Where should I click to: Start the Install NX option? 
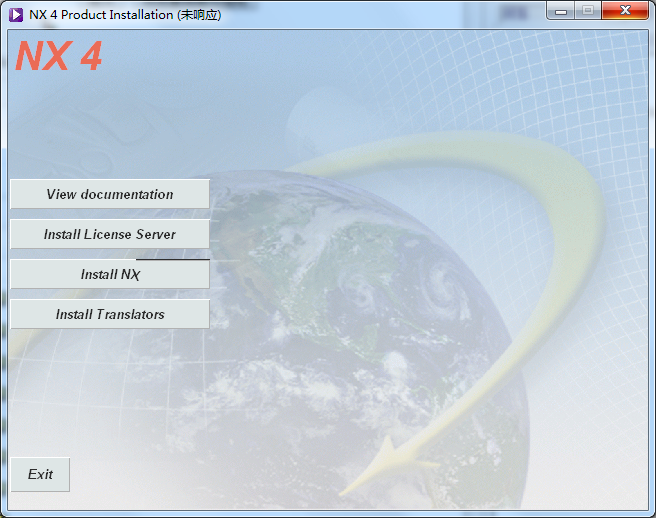[110, 274]
